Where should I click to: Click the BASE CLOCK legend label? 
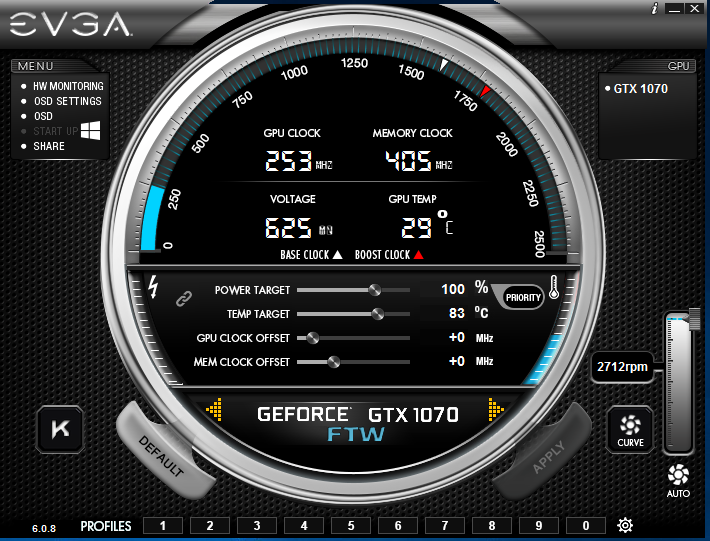[x=311, y=255]
